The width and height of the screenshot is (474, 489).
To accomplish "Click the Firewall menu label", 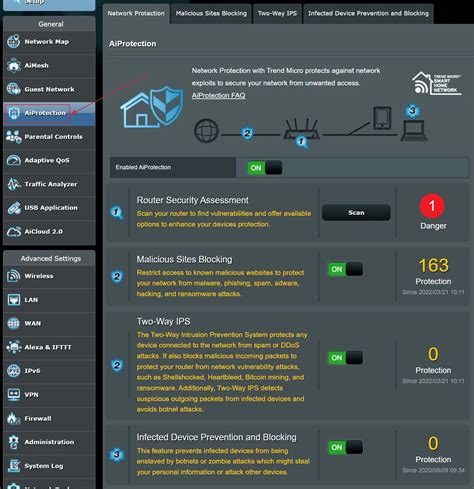I will coord(38,418).
